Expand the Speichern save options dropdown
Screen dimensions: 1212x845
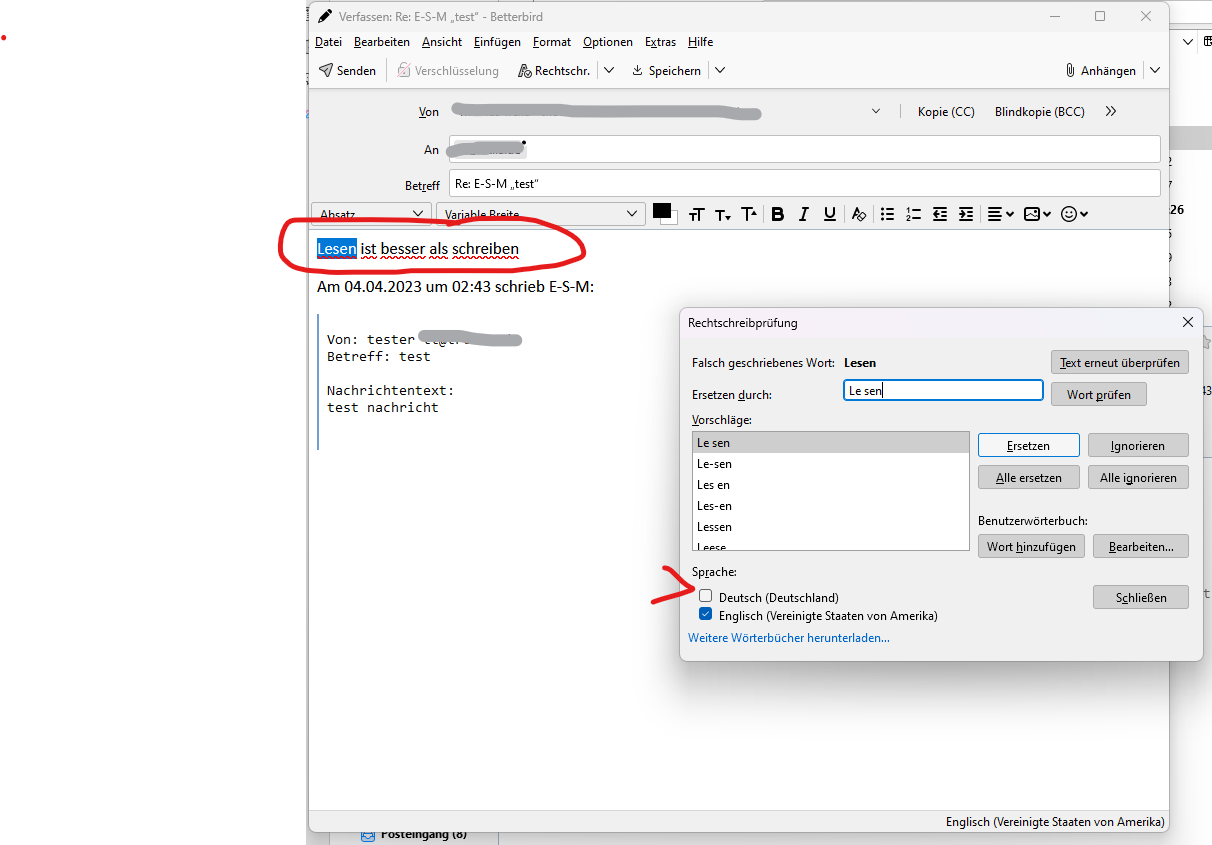click(x=718, y=70)
